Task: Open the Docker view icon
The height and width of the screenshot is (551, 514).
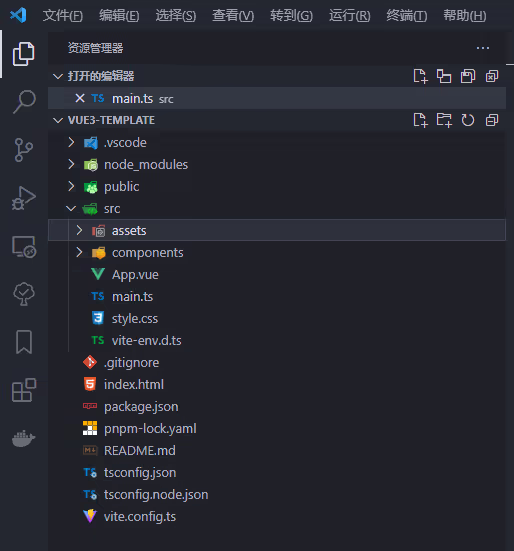Action: point(24,438)
